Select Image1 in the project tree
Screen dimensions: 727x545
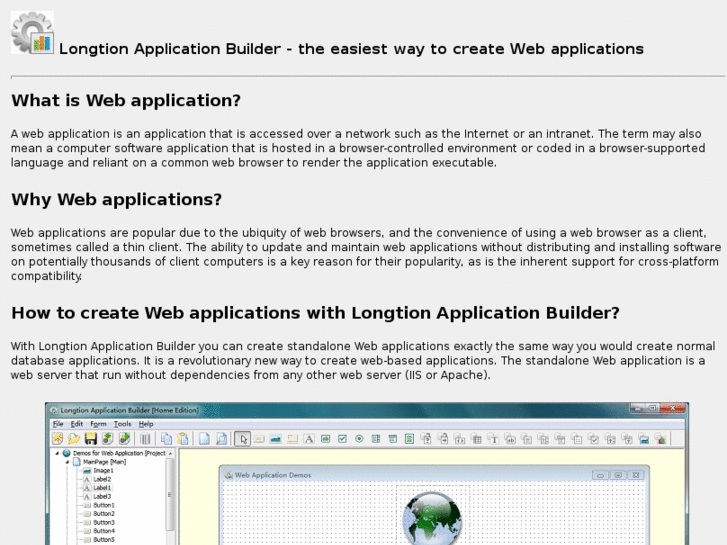tap(103, 470)
